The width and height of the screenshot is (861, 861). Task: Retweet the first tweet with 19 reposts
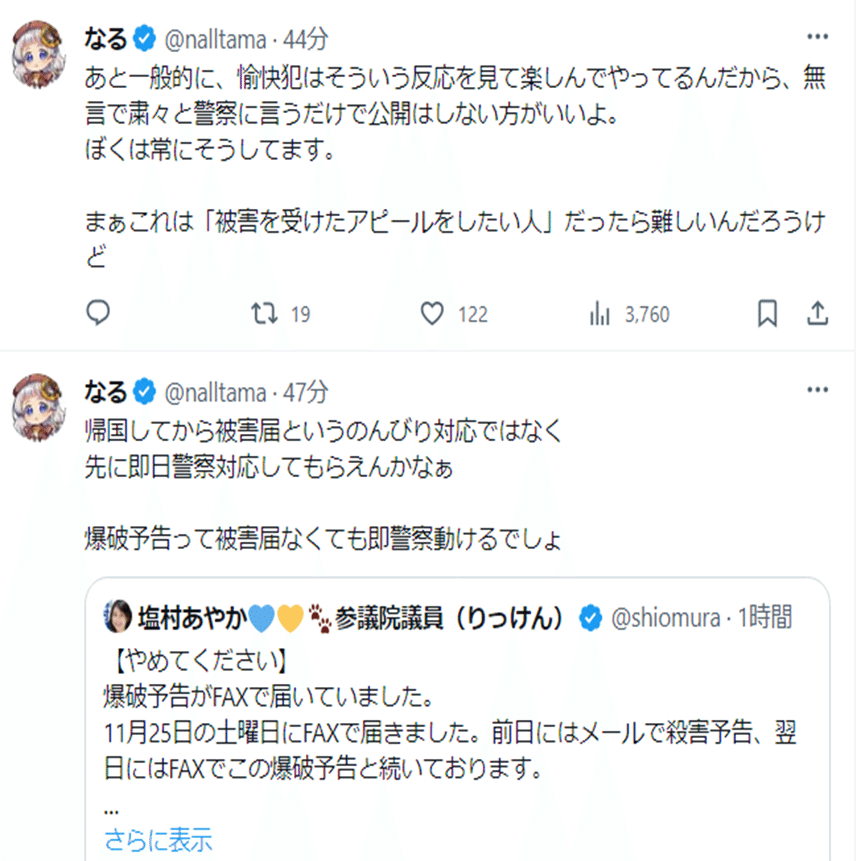pyautogui.click(x=263, y=314)
